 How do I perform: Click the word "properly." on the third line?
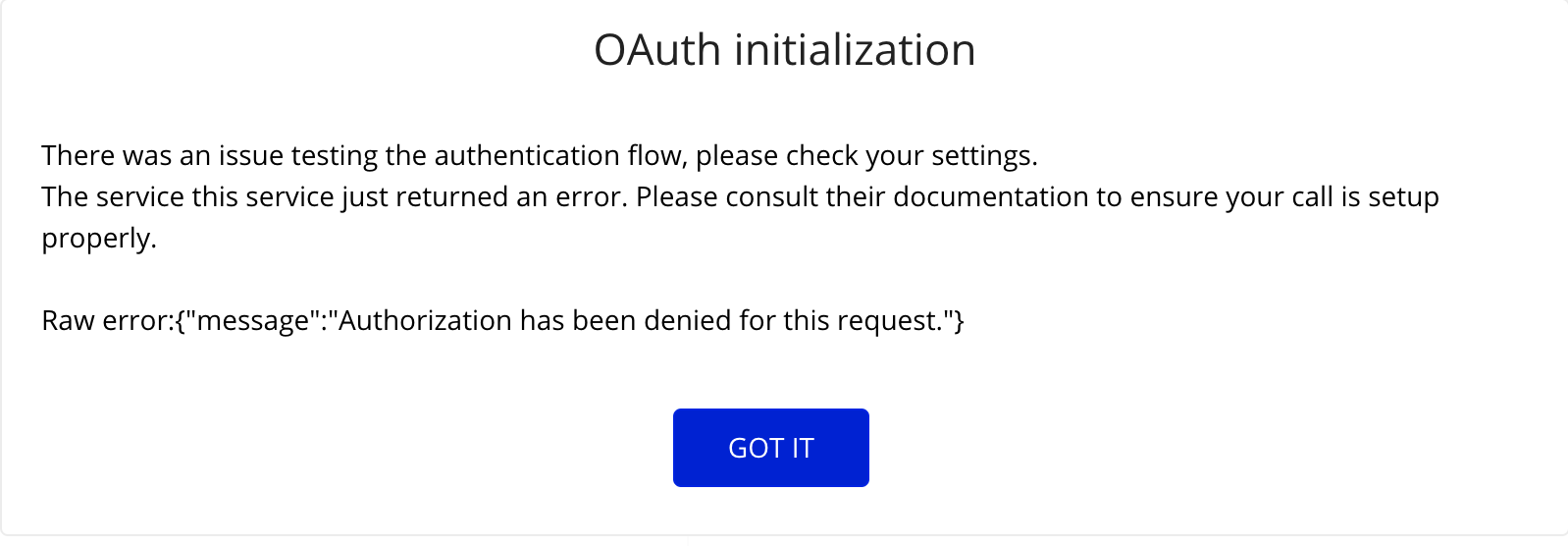(x=99, y=239)
